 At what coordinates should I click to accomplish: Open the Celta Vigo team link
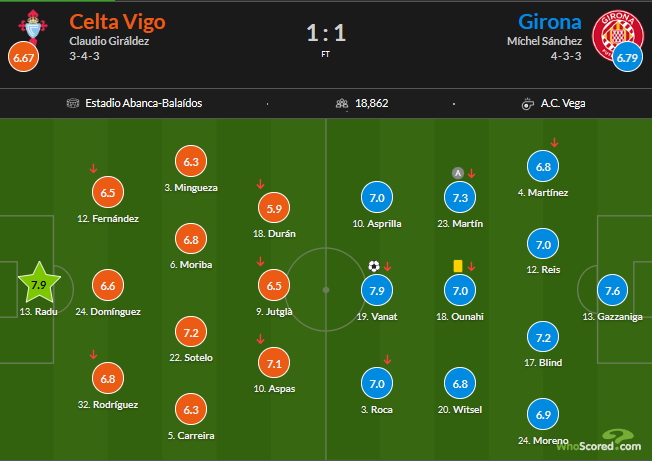(x=118, y=21)
